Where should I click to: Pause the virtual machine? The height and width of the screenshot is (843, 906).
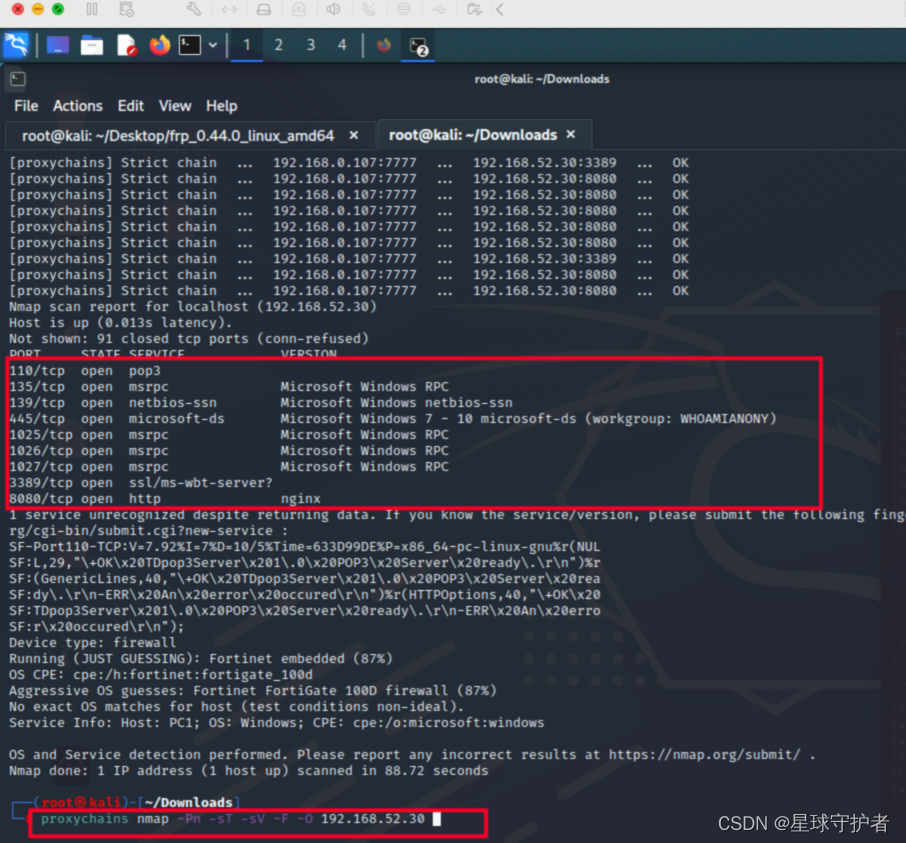(x=92, y=9)
